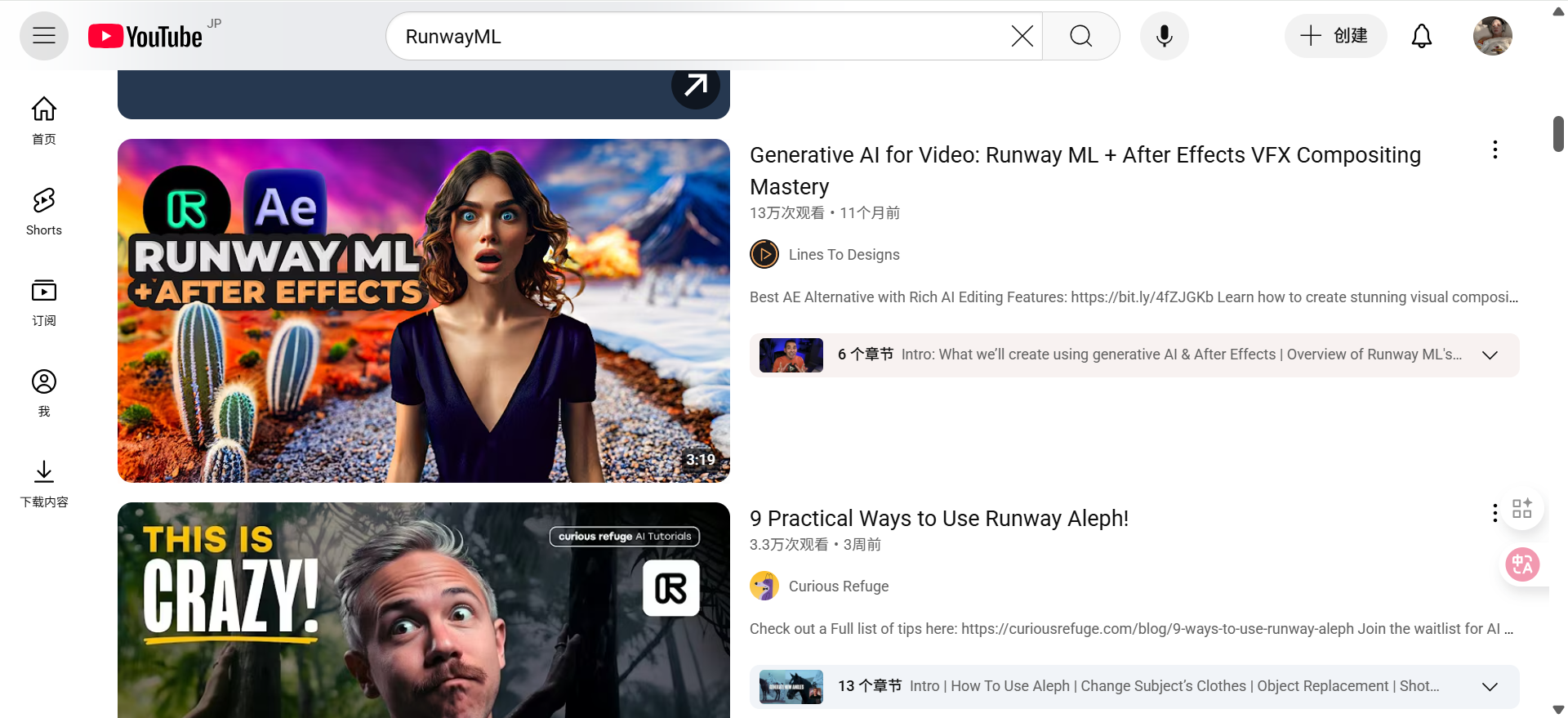
Task: Open the Create (创建) button
Action: point(1335,36)
